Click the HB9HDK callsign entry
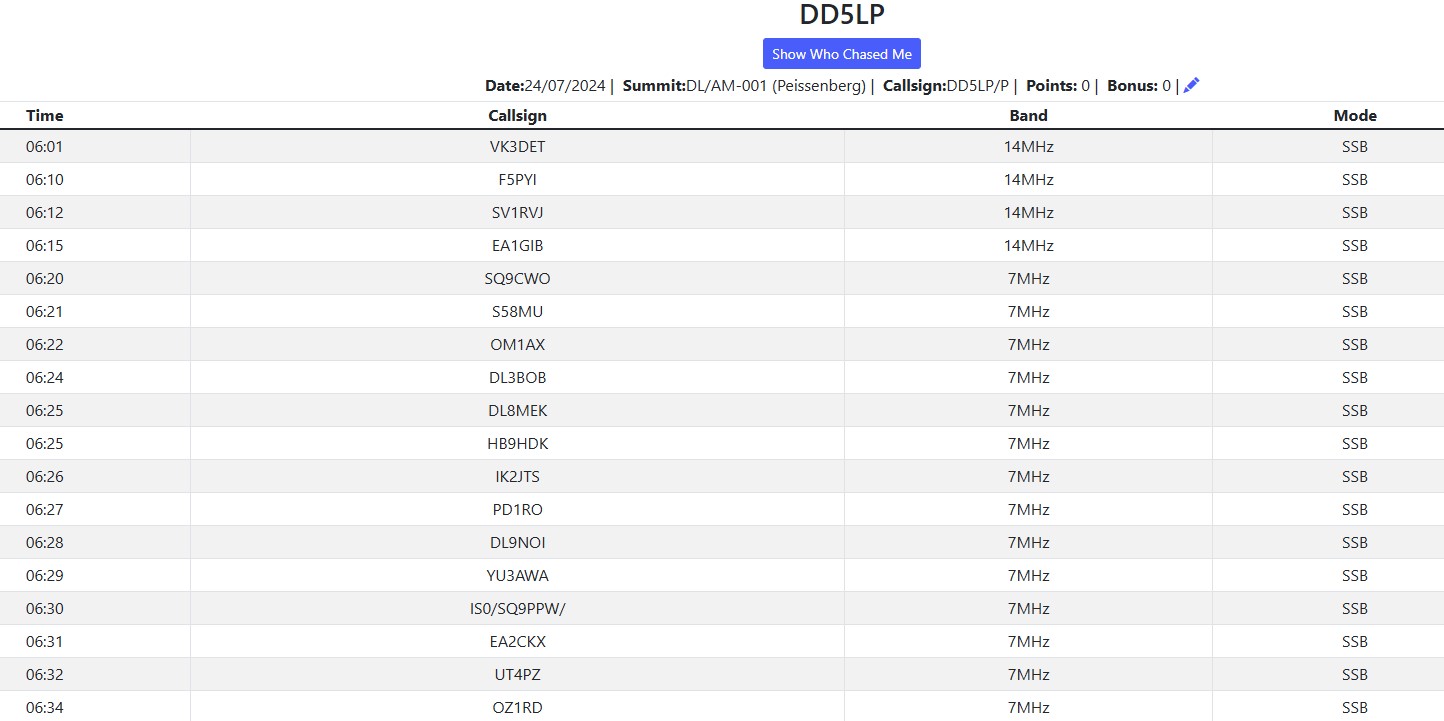This screenshot has width=1444, height=721. tap(517, 444)
